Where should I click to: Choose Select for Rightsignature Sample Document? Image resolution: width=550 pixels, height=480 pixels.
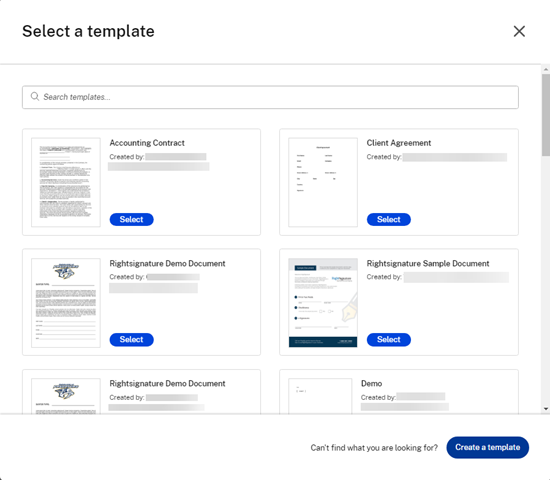pyautogui.click(x=389, y=339)
